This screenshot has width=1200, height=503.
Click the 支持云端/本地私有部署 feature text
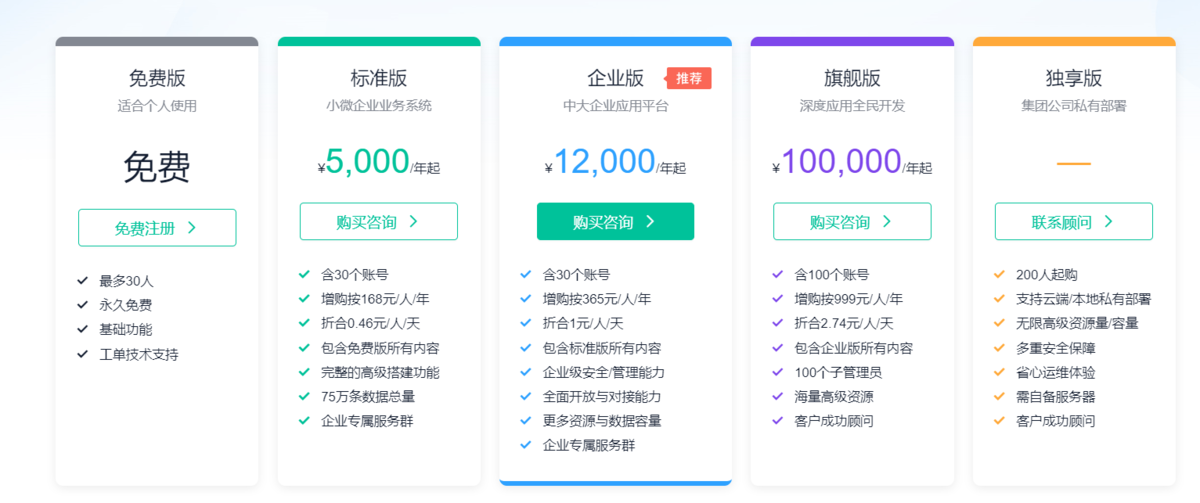pos(1083,299)
